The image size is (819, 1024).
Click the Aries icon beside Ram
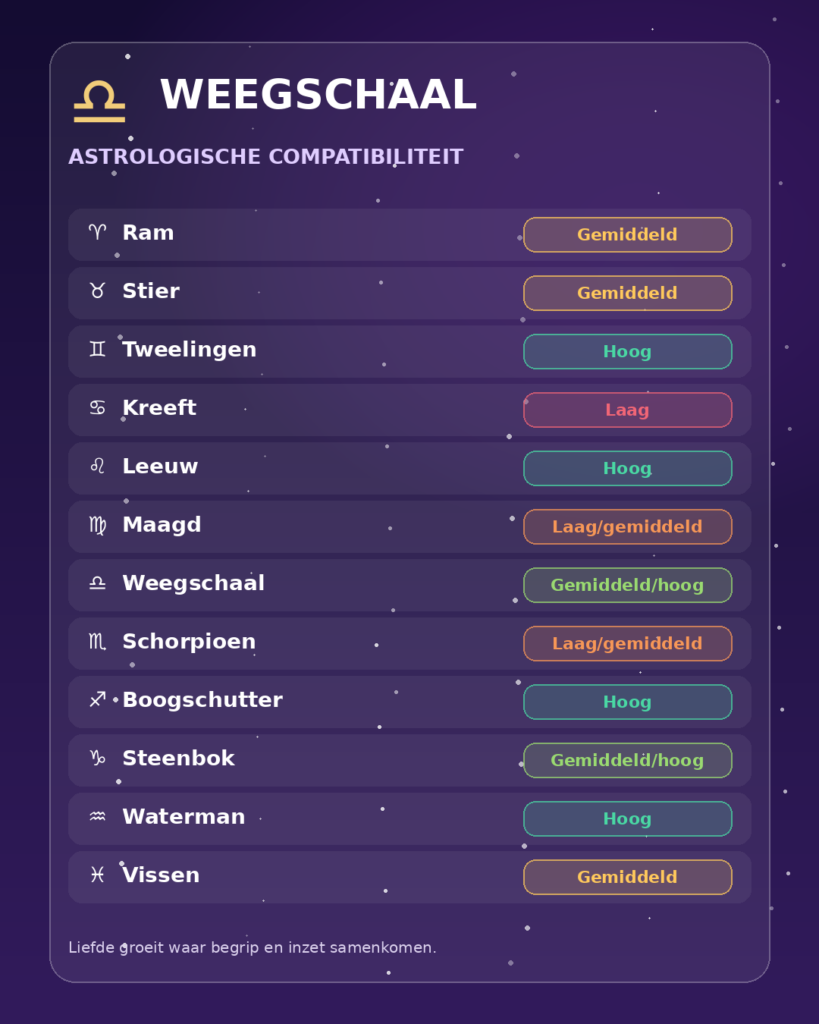pos(97,232)
